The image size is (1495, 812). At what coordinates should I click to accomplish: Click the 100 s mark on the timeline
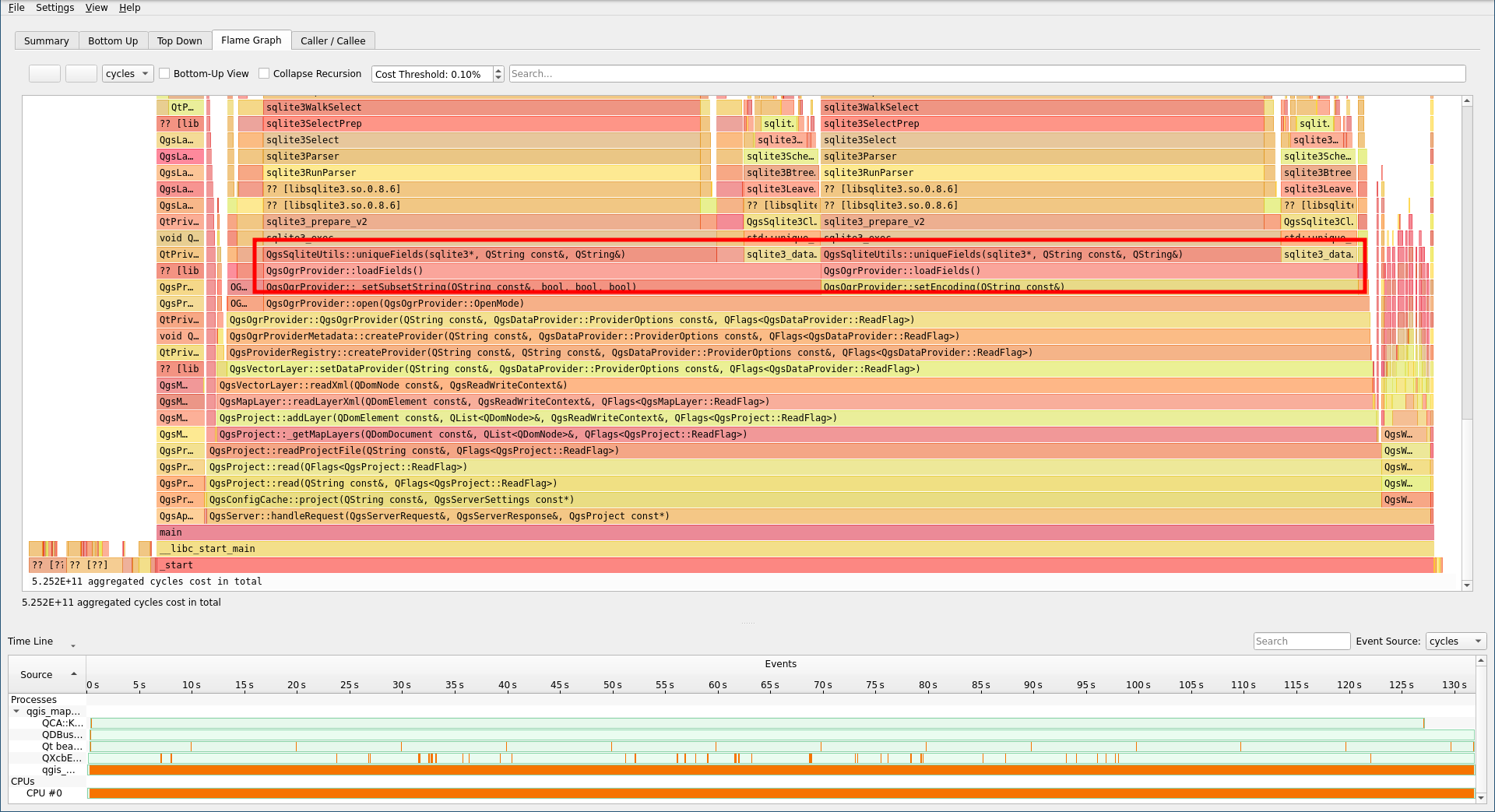tap(1138, 685)
